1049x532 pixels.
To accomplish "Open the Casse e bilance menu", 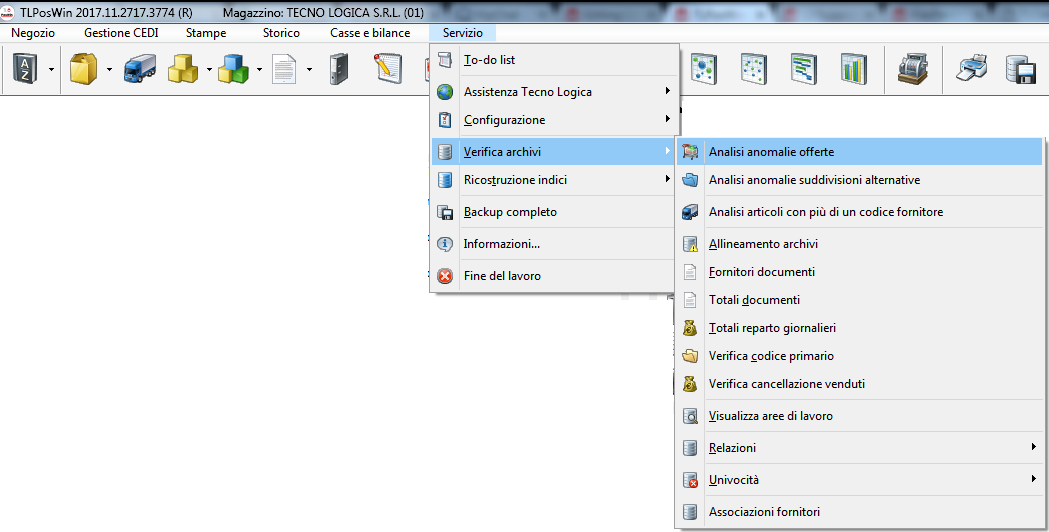I will coord(370,33).
